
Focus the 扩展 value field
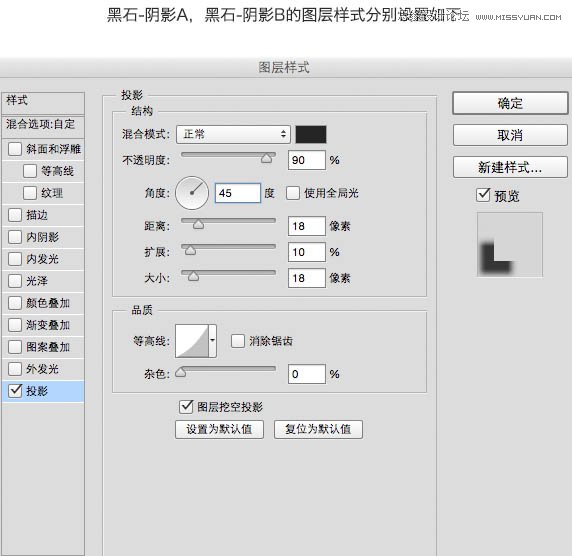[x=306, y=252]
